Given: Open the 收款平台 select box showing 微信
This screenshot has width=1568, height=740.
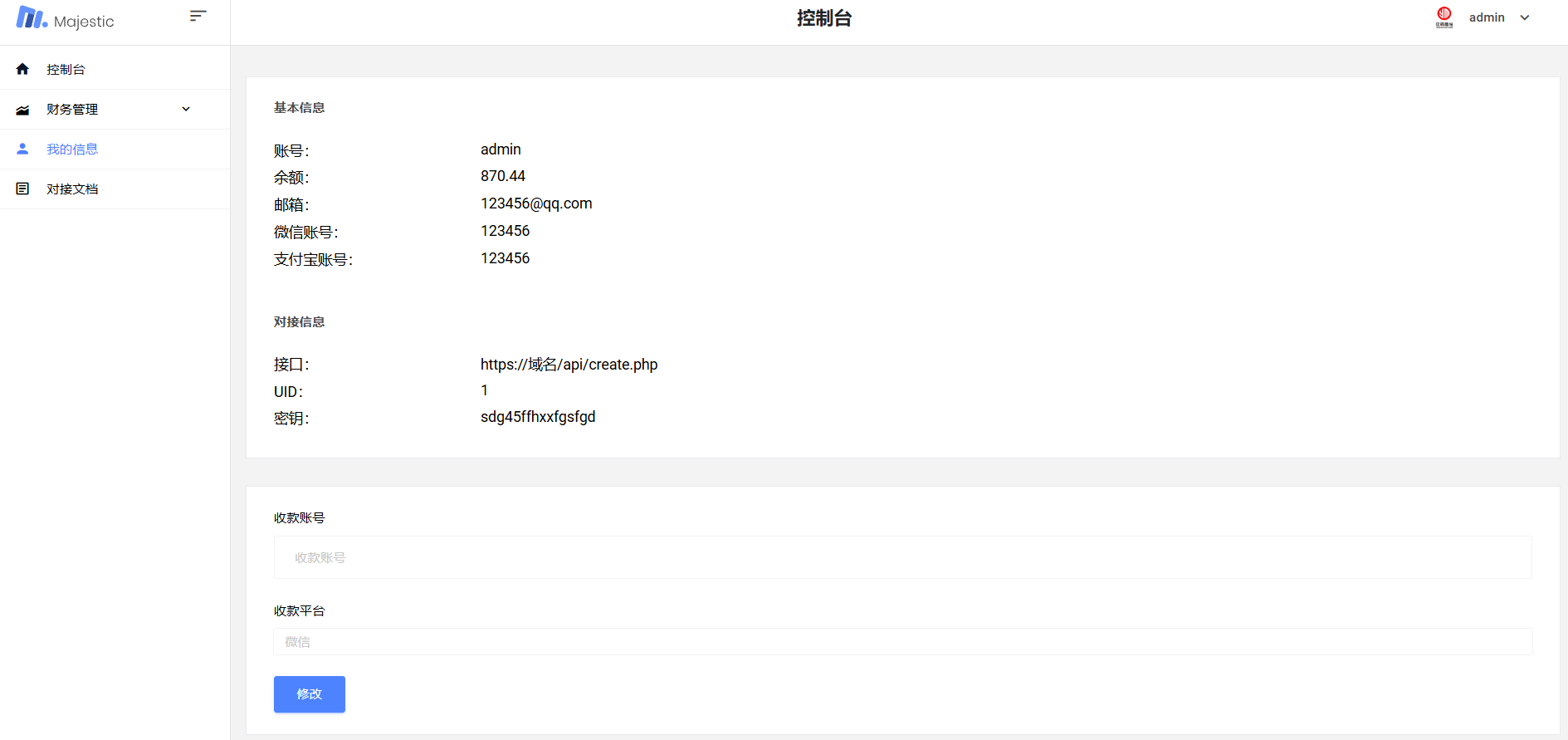Looking at the screenshot, I should point(902,641).
